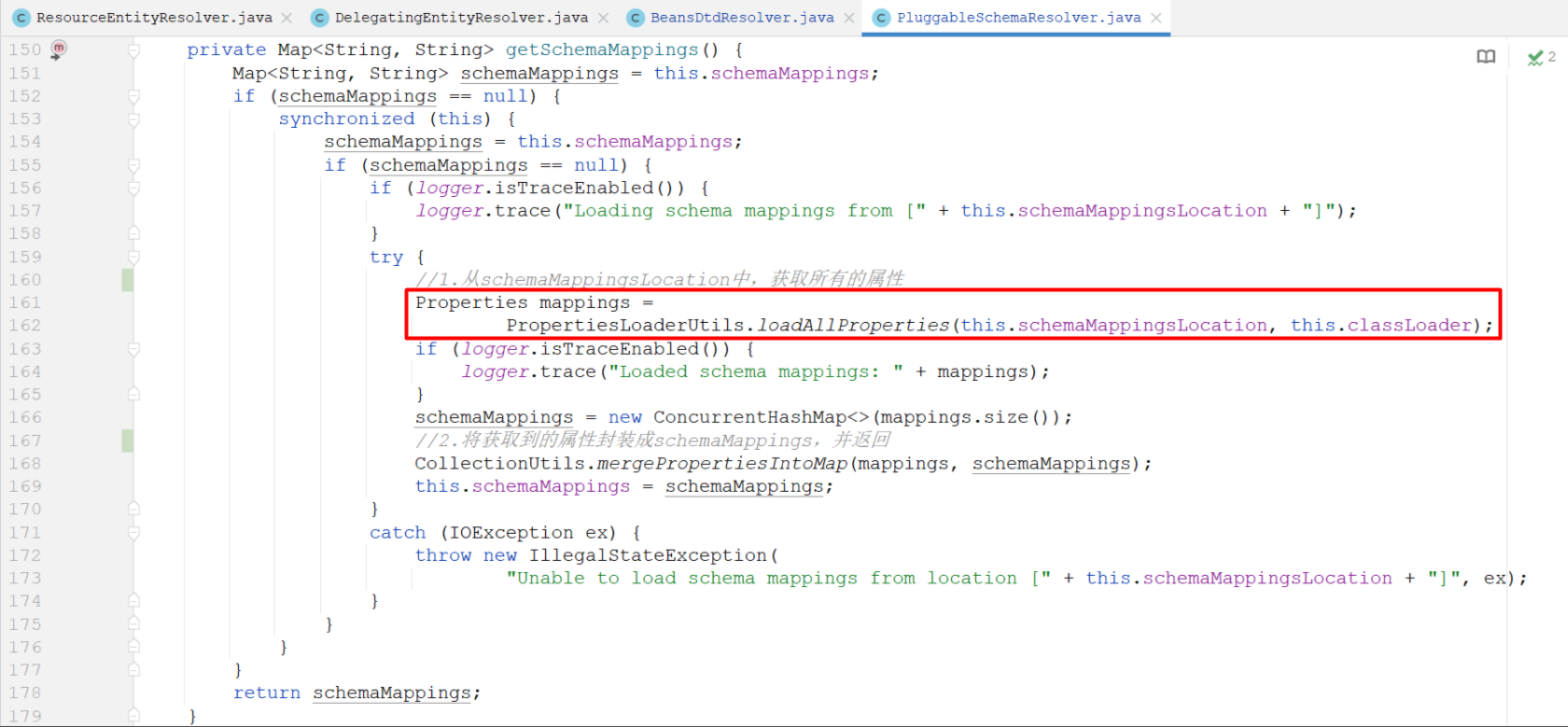Click the Chinese comment on line 160
This screenshot has width=1568, height=727.
(660, 280)
